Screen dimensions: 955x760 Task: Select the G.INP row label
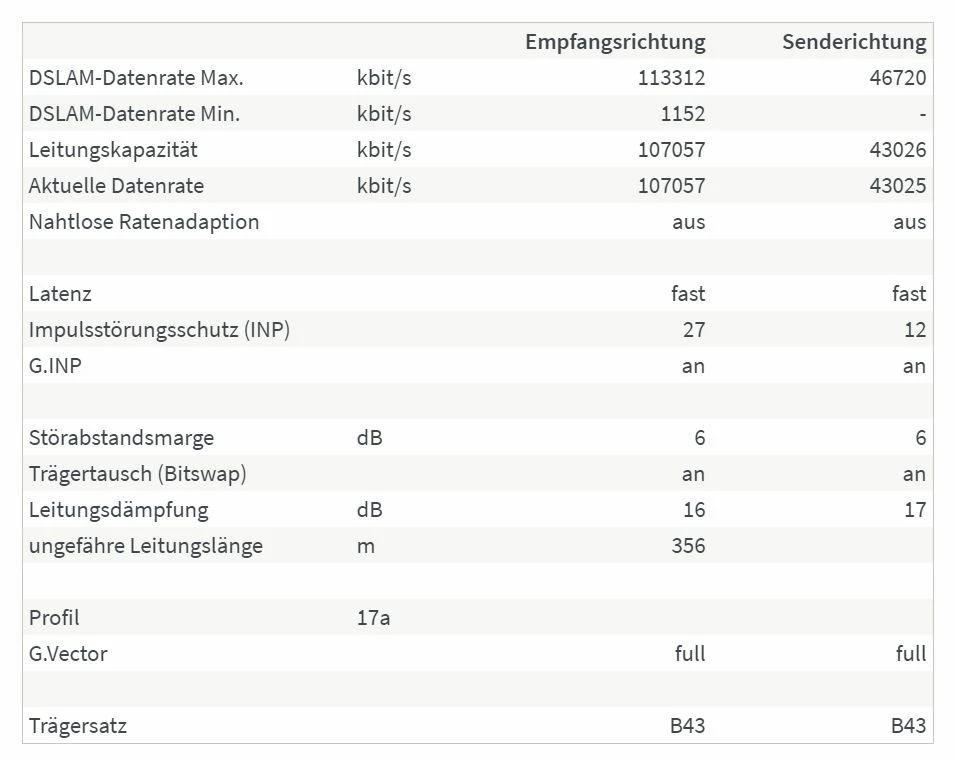click(x=55, y=365)
